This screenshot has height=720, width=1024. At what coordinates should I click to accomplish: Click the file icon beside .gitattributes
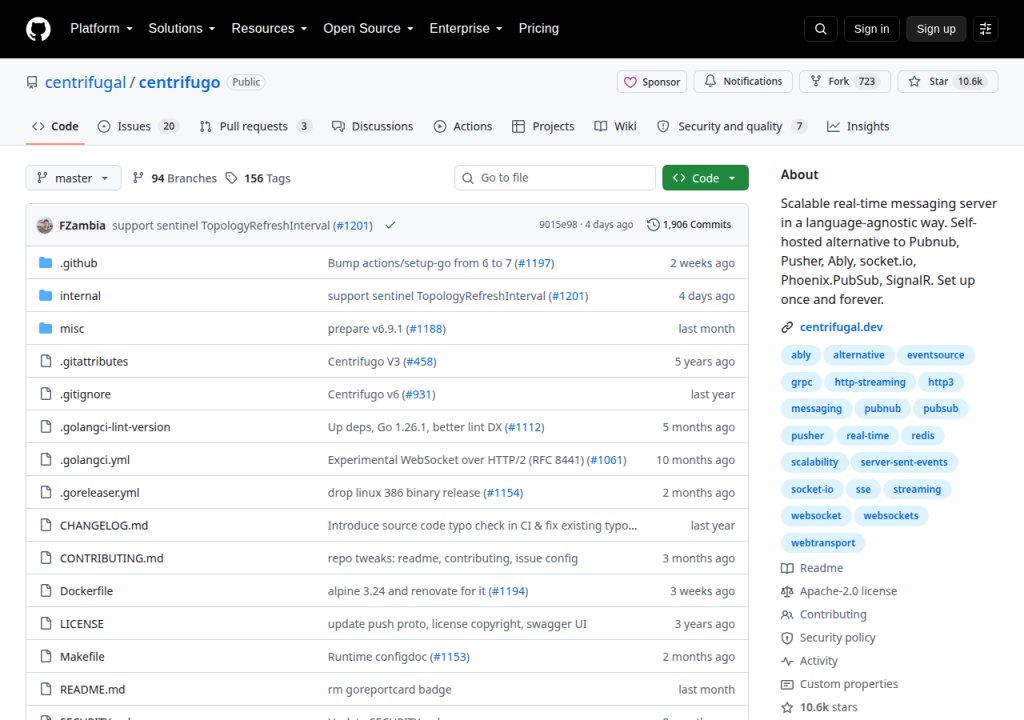pos(46,361)
